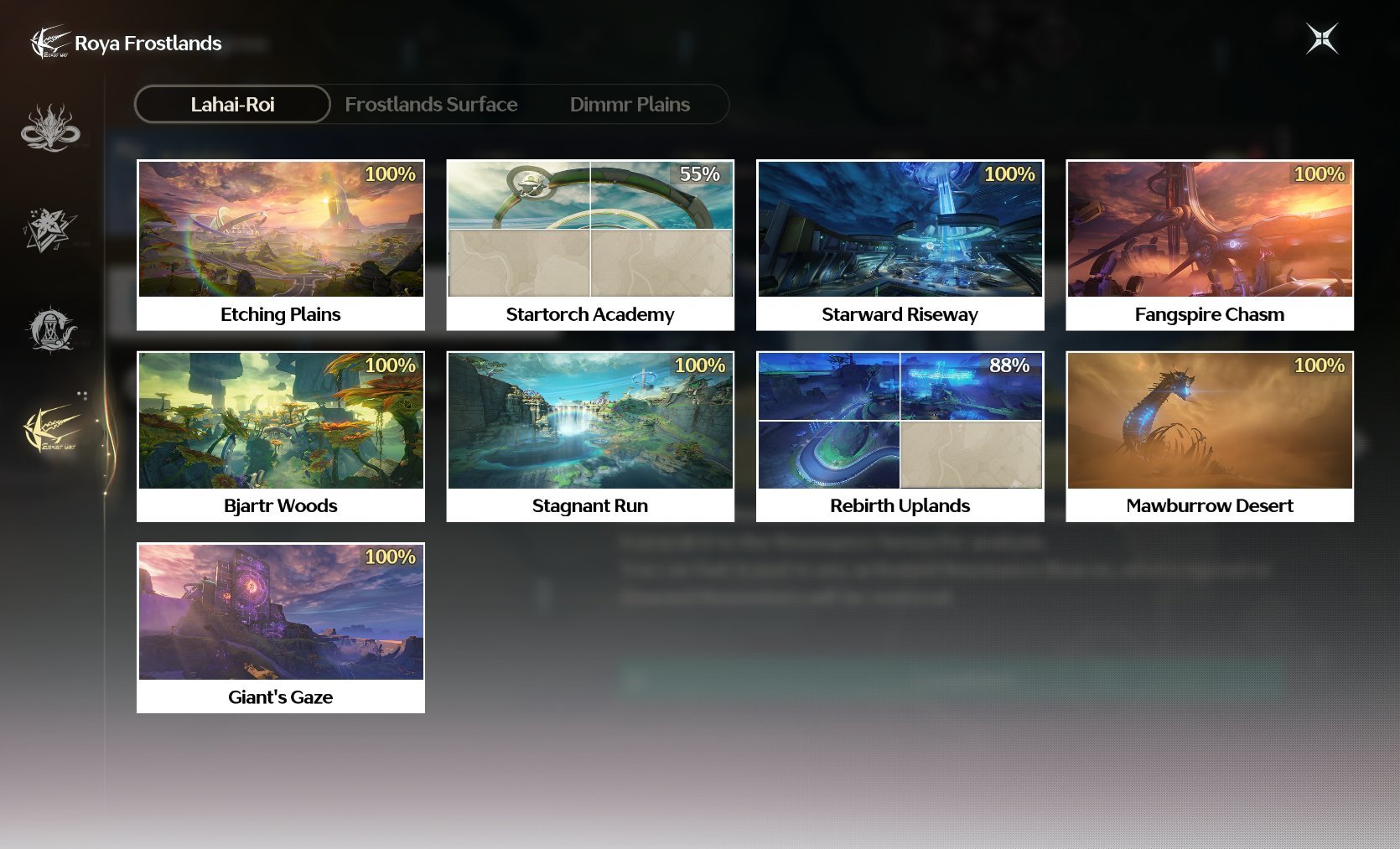Open the Startorch Academy area card
The image size is (1400, 849).
tap(590, 245)
